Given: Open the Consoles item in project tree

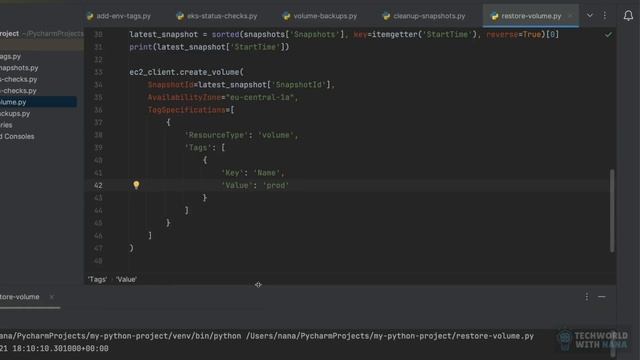Looking at the screenshot, I should [x=17, y=136].
